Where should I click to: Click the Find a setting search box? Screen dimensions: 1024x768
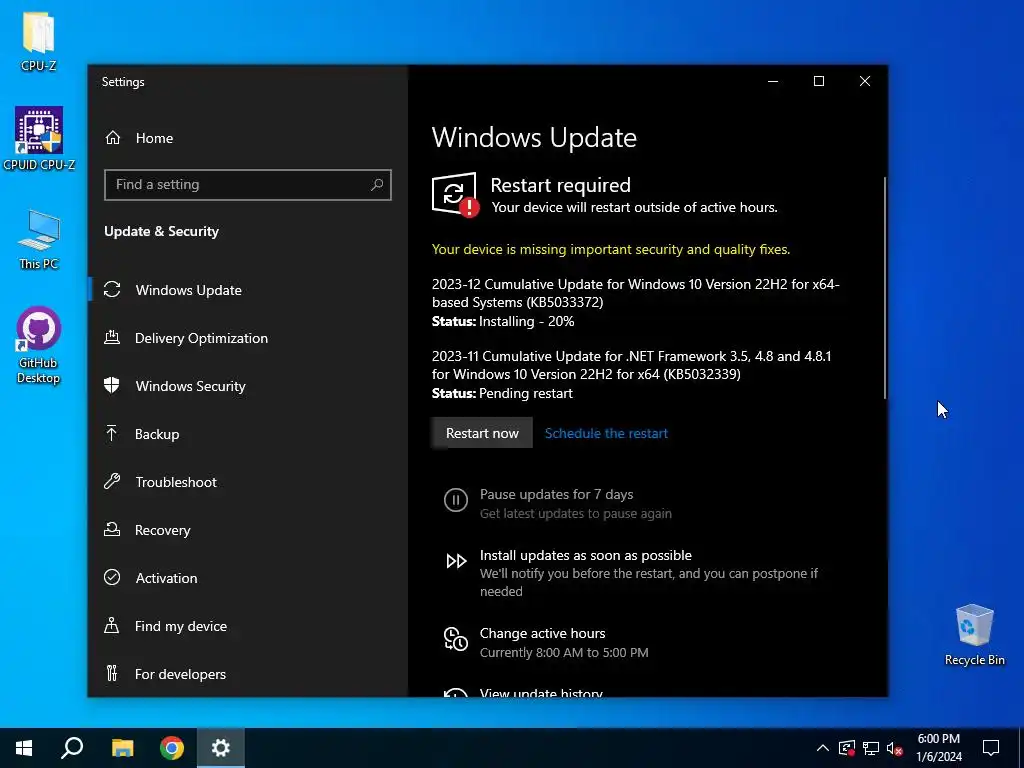coord(248,185)
